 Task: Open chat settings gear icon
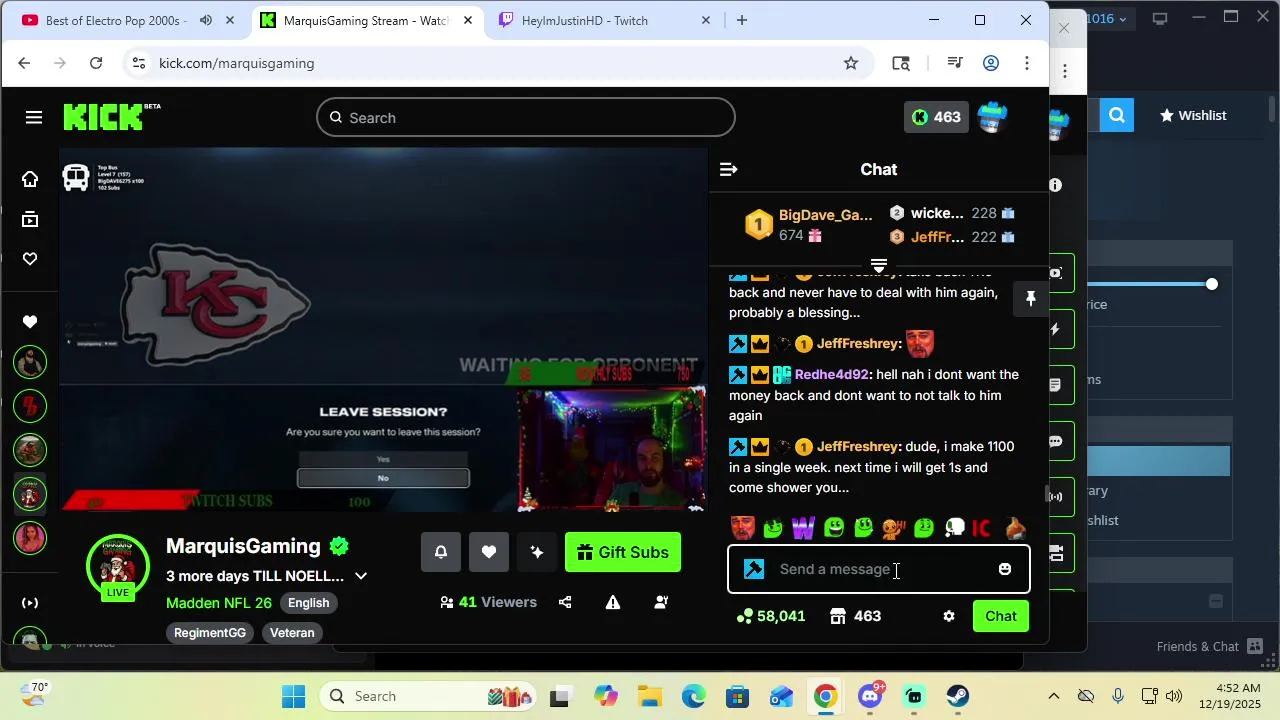point(949,616)
